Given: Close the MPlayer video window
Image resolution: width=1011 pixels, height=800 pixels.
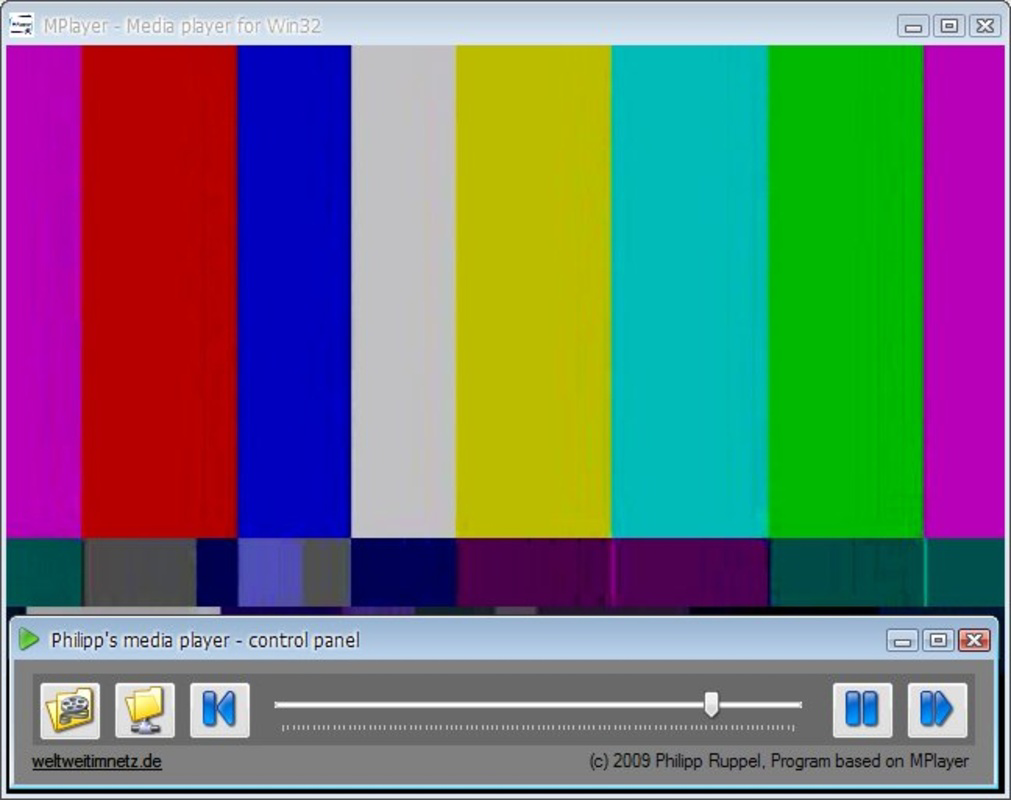Looking at the screenshot, I should pyautogui.click(x=985, y=26).
